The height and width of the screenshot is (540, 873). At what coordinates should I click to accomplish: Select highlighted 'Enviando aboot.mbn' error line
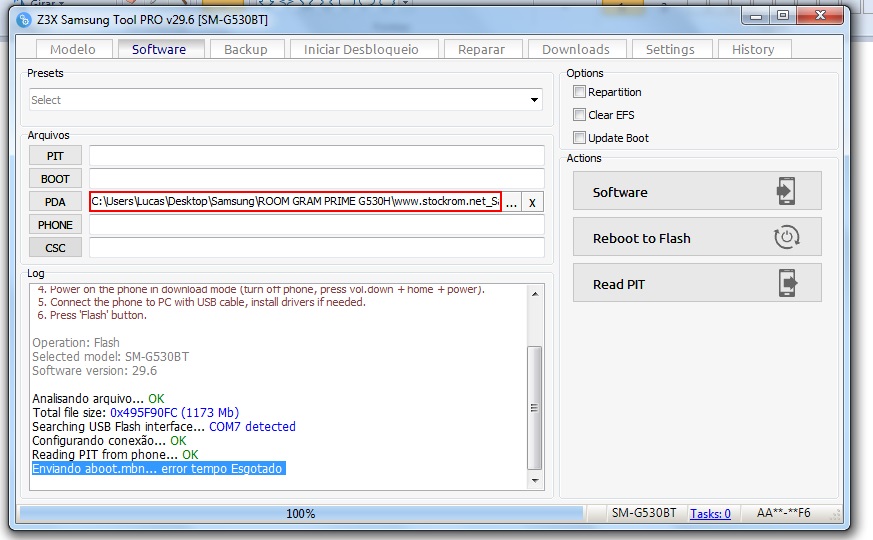(x=159, y=469)
